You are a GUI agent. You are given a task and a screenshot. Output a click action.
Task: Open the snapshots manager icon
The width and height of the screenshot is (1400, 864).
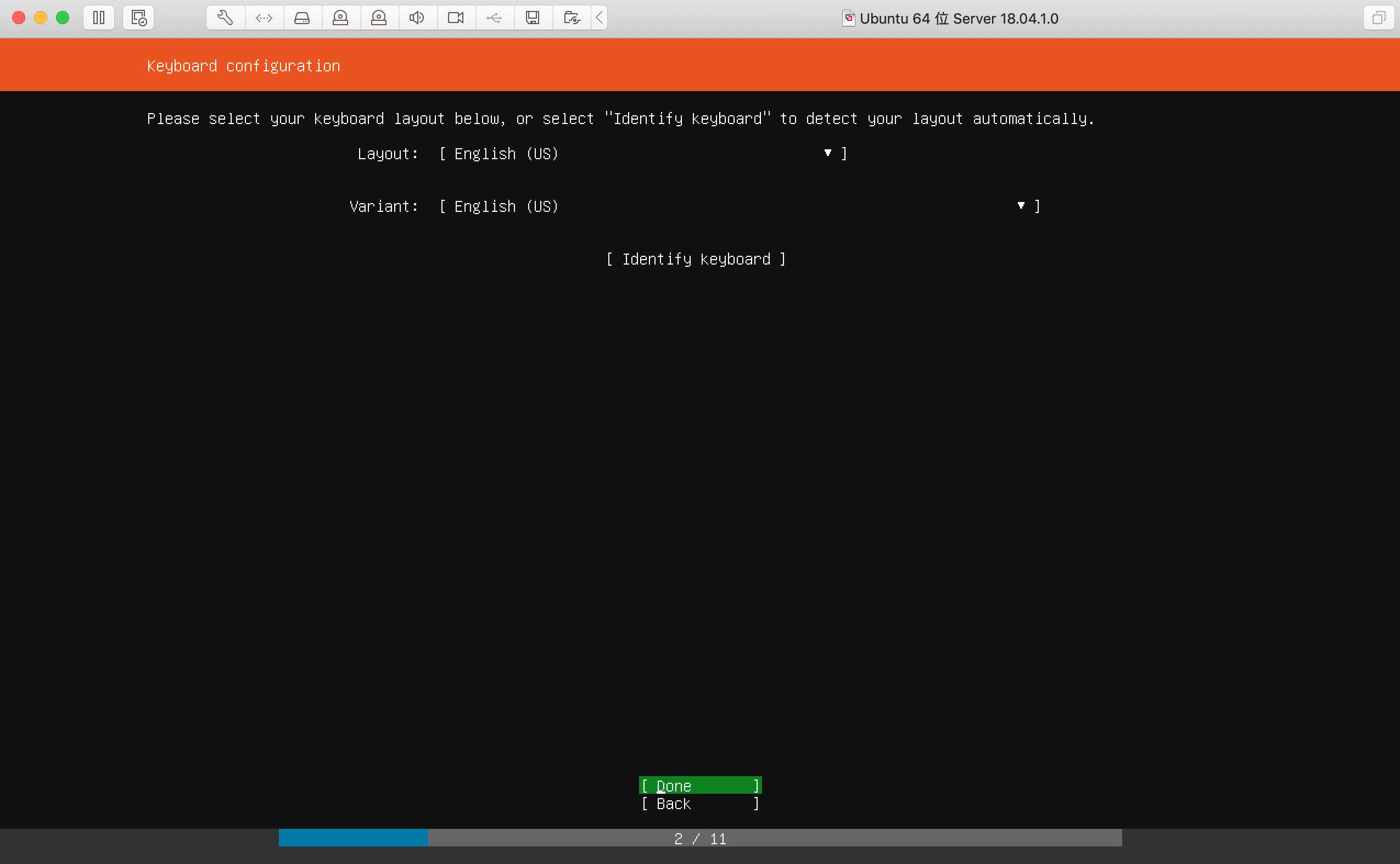coord(138,18)
